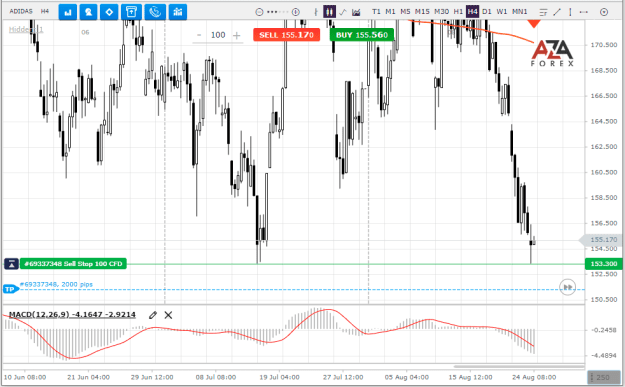Image resolution: width=625 pixels, height=387 pixels.
Task: Switch to bar chart type
Action: click(x=316, y=12)
